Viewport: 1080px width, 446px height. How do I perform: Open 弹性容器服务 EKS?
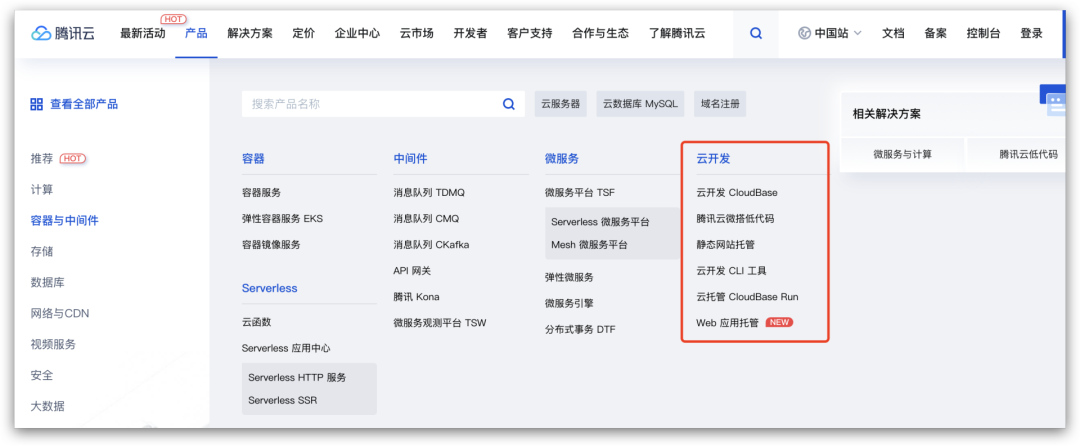tap(282, 219)
